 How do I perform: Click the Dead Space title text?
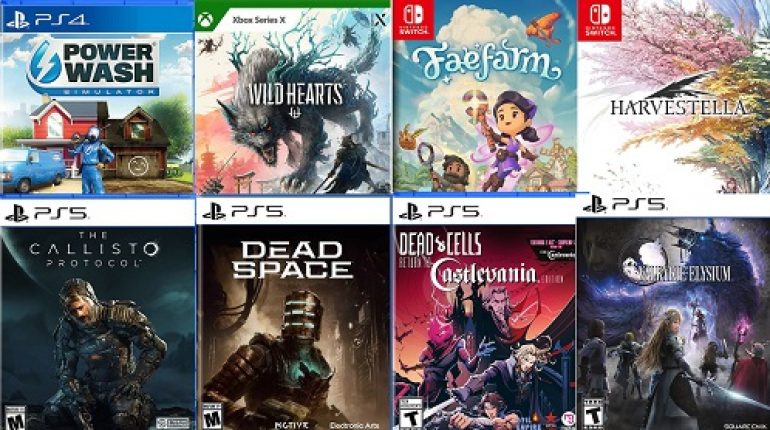point(292,260)
